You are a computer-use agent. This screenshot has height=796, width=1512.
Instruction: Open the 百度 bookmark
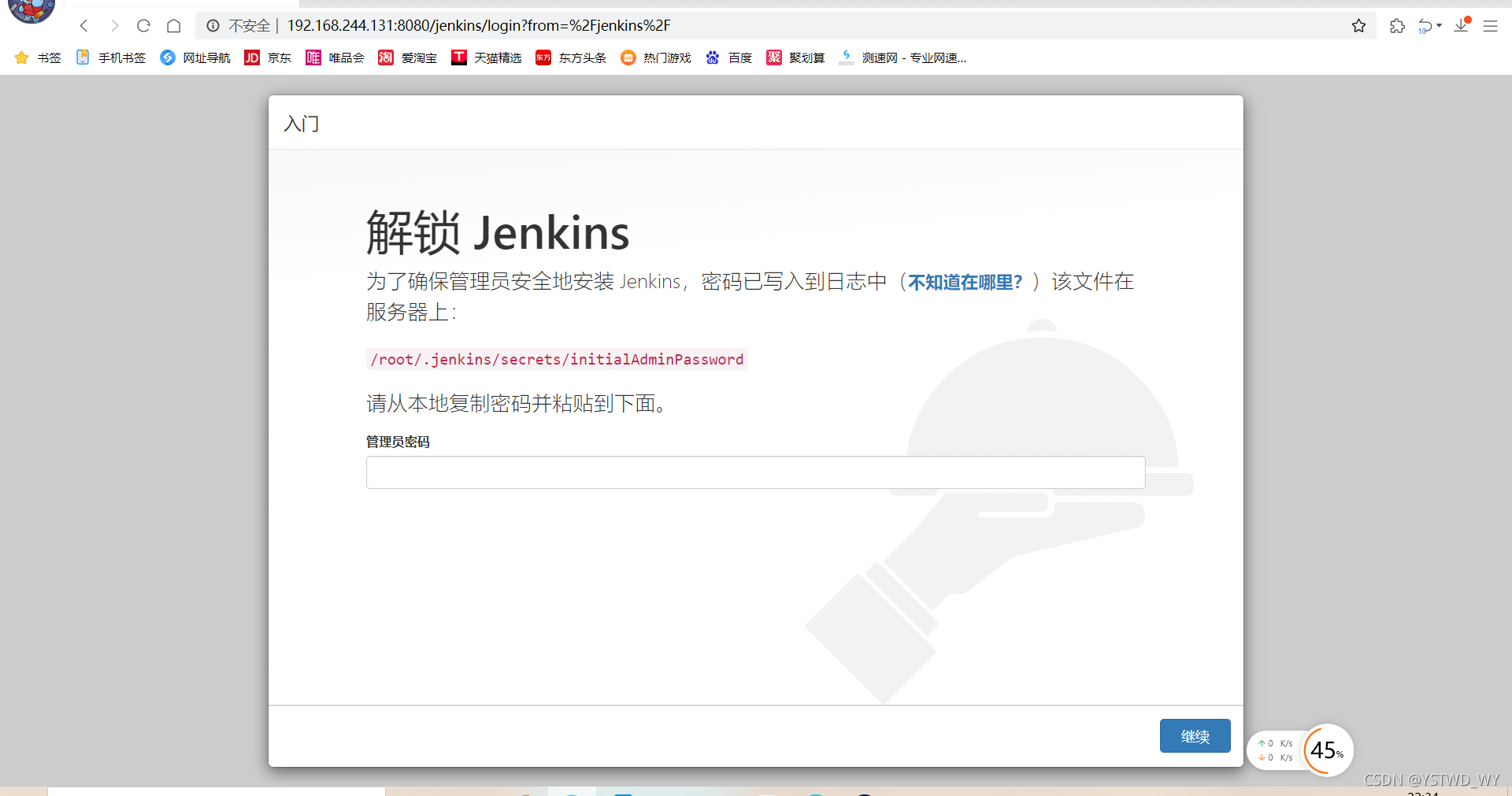728,57
